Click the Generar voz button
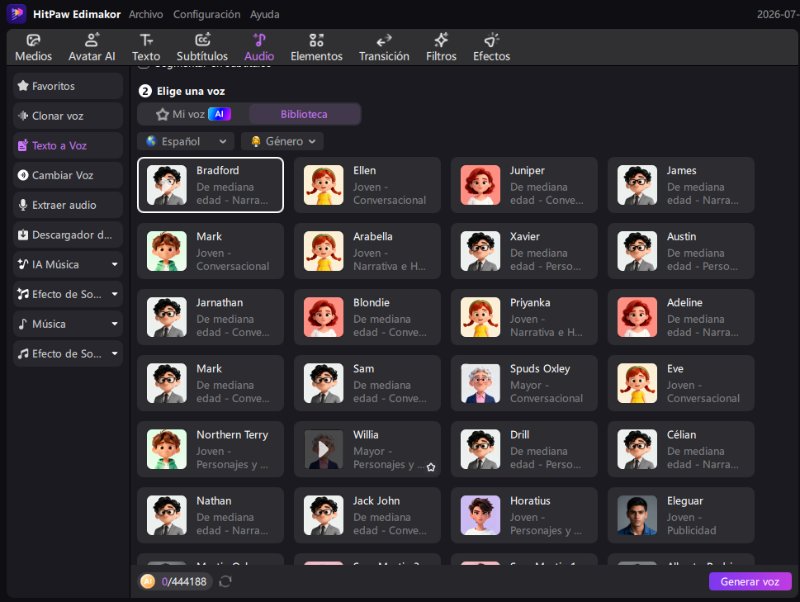 pos(749,582)
